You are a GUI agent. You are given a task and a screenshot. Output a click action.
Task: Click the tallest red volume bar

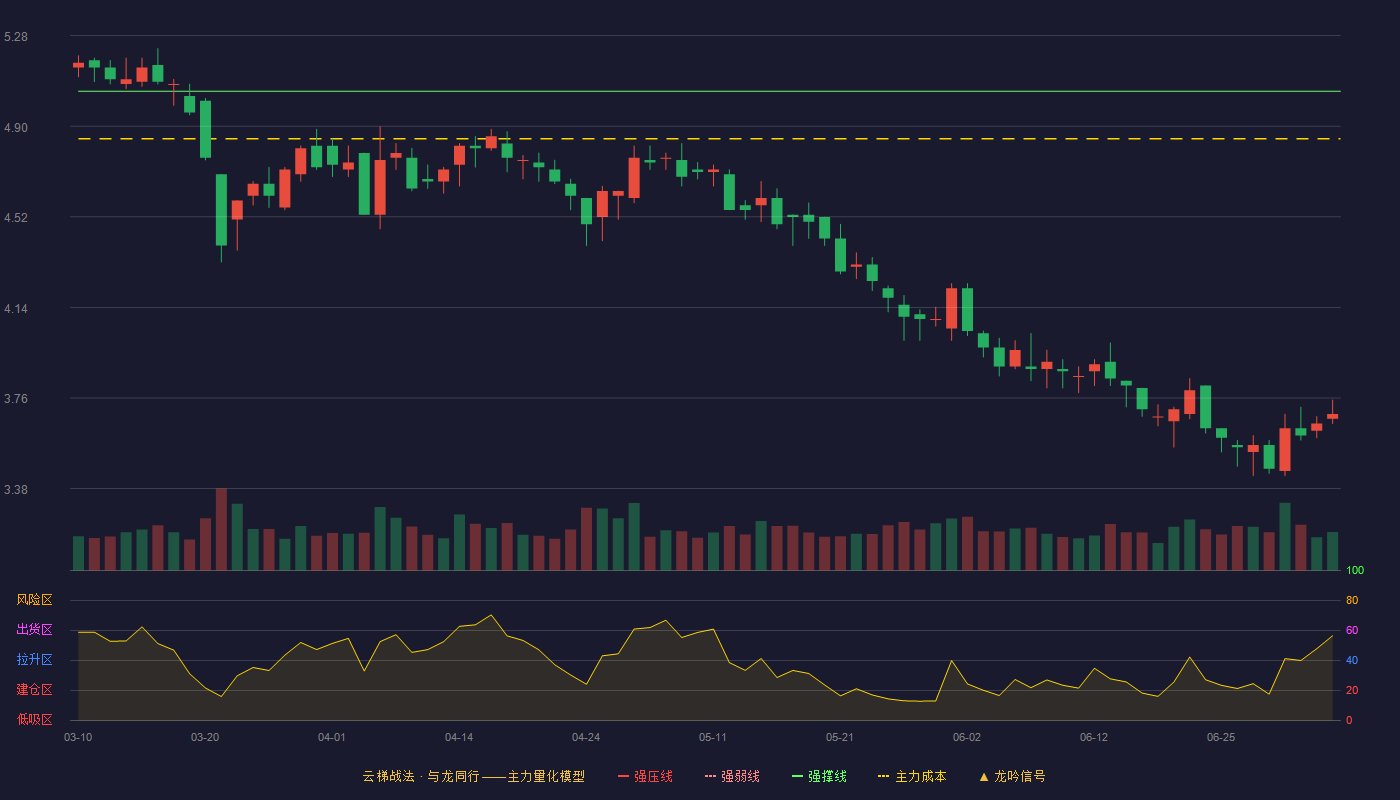[221, 529]
